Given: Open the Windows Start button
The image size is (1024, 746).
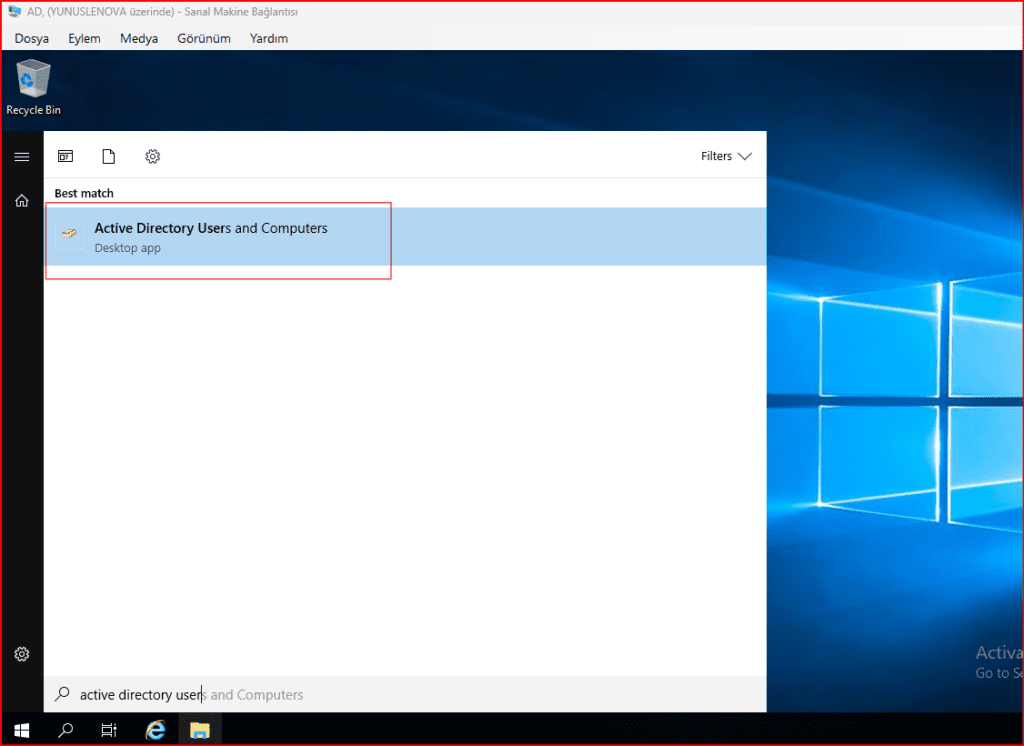Looking at the screenshot, I should [22, 730].
